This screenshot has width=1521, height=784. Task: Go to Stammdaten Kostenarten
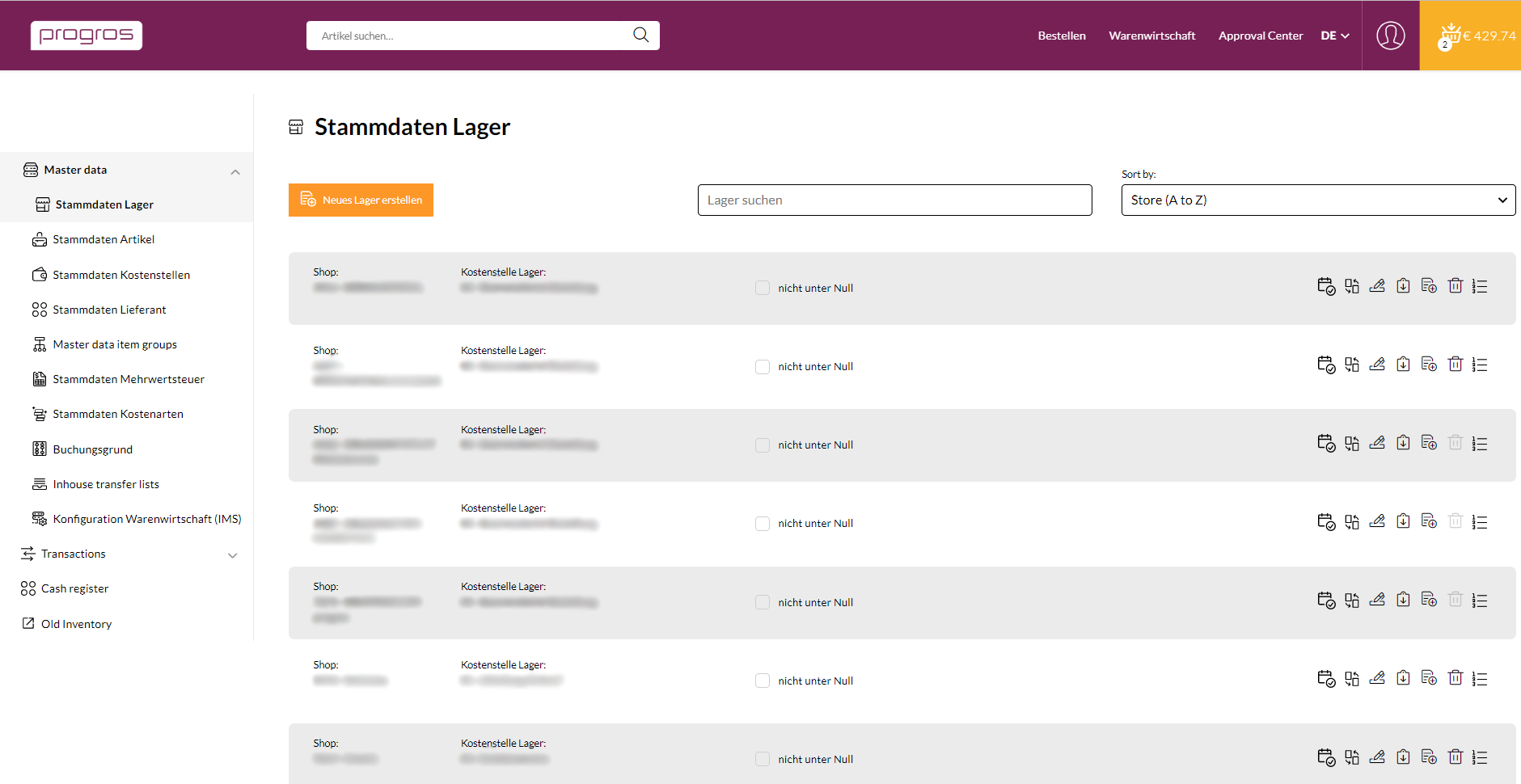pyautogui.click(x=118, y=414)
